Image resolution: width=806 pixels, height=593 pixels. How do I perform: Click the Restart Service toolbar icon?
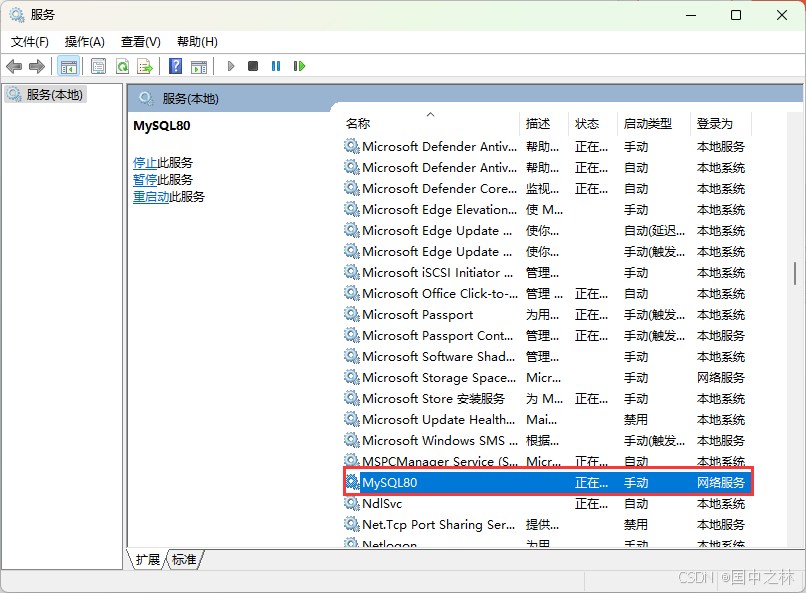299,66
